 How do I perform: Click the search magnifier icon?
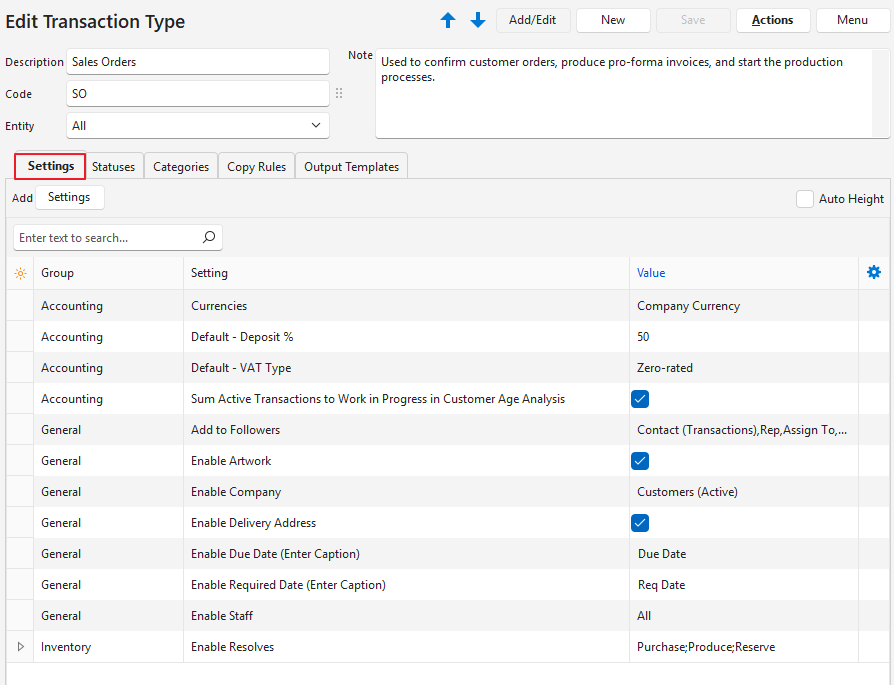coord(209,238)
